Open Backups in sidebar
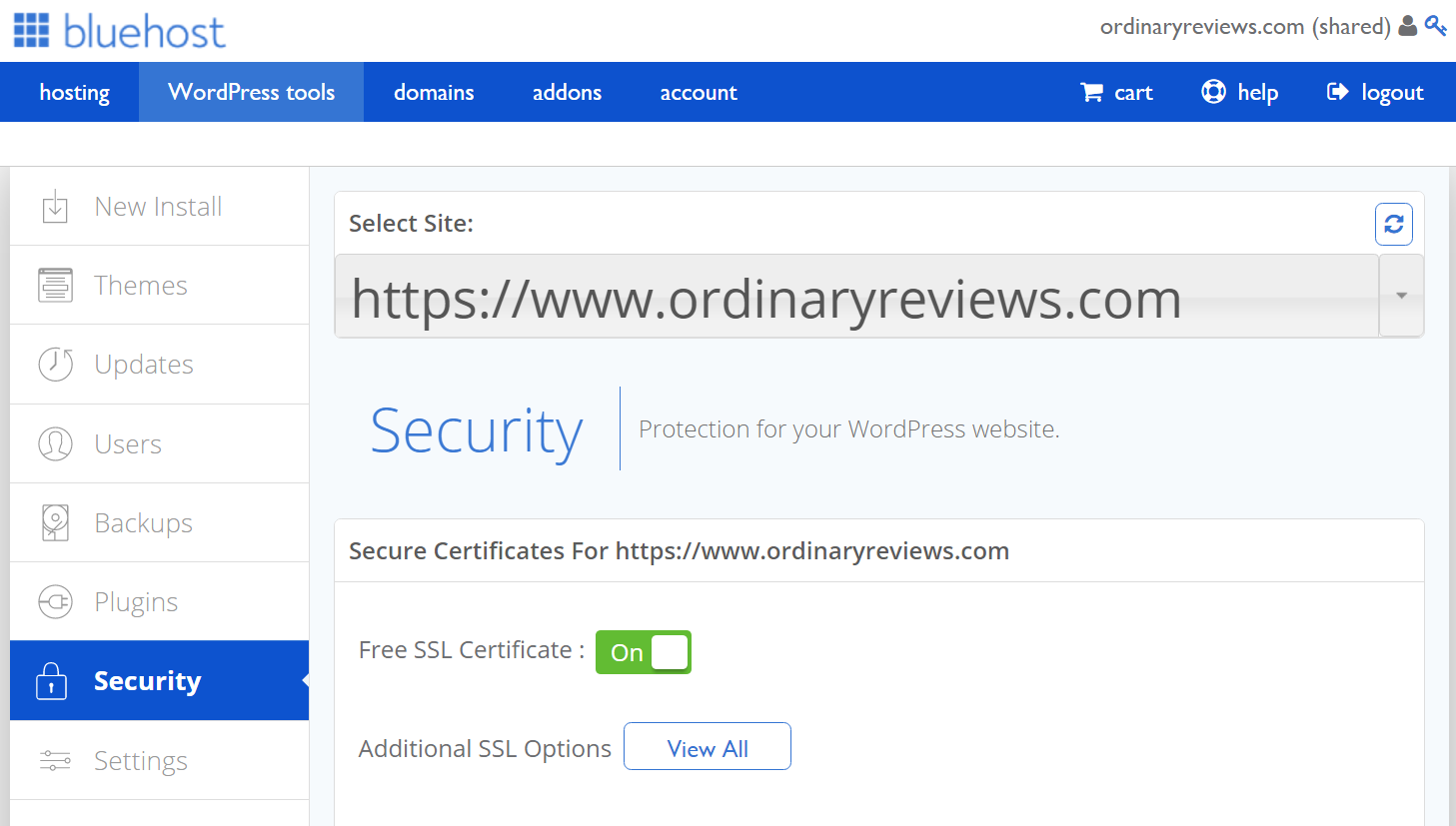The image size is (1456, 826). point(159,522)
